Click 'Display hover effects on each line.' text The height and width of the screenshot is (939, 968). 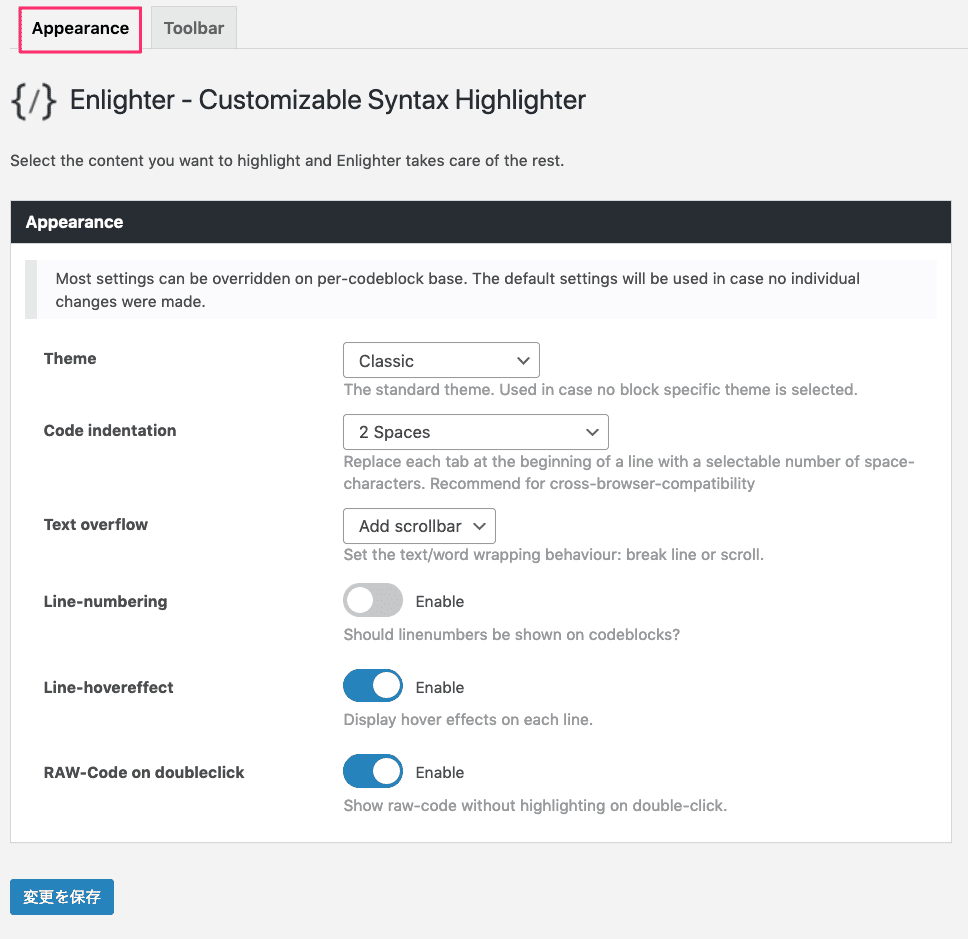468,720
